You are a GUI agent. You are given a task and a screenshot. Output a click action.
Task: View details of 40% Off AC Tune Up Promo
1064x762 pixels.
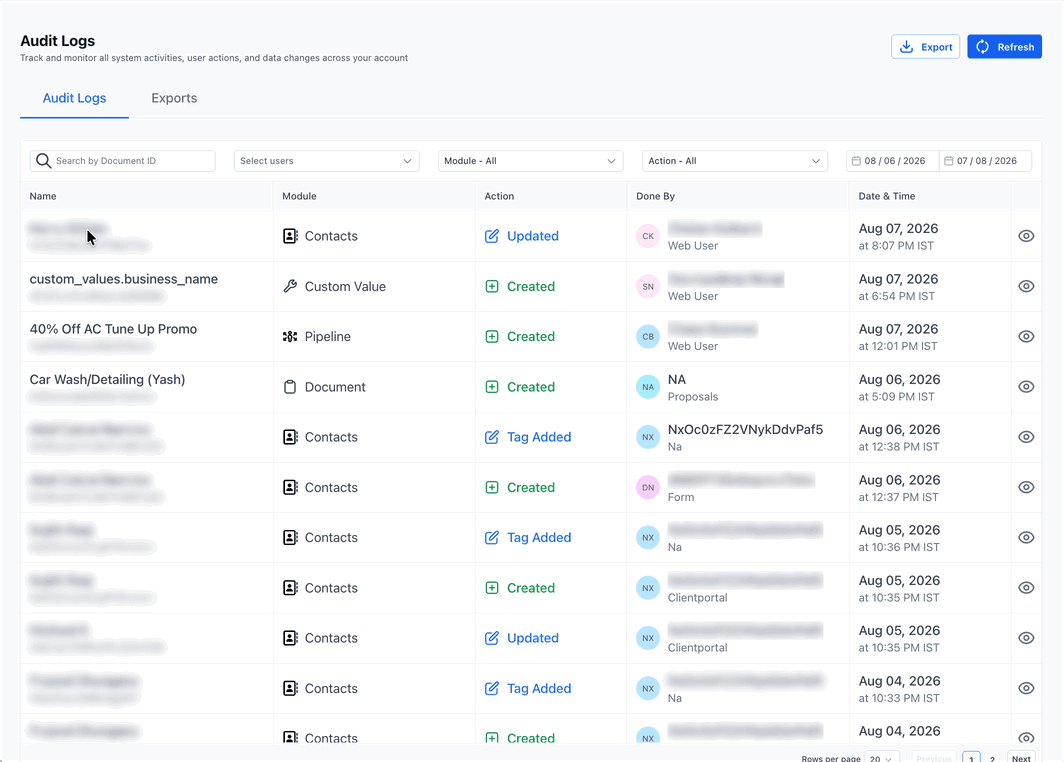[x=1026, y=337]
